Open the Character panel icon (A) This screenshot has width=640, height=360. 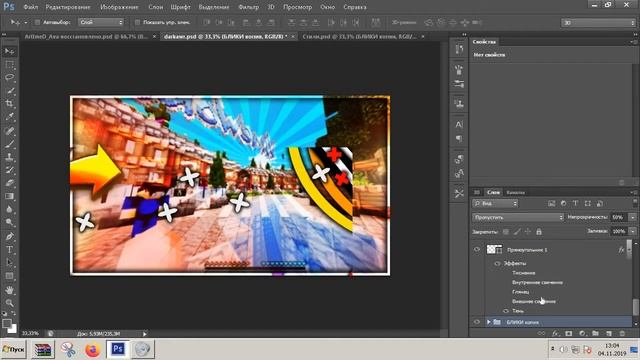459,124
